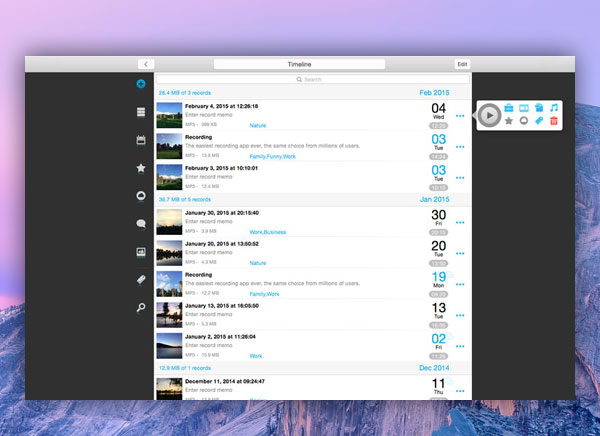
Task: Click the magnifier search icon in the sidebar
Action: 141,307
